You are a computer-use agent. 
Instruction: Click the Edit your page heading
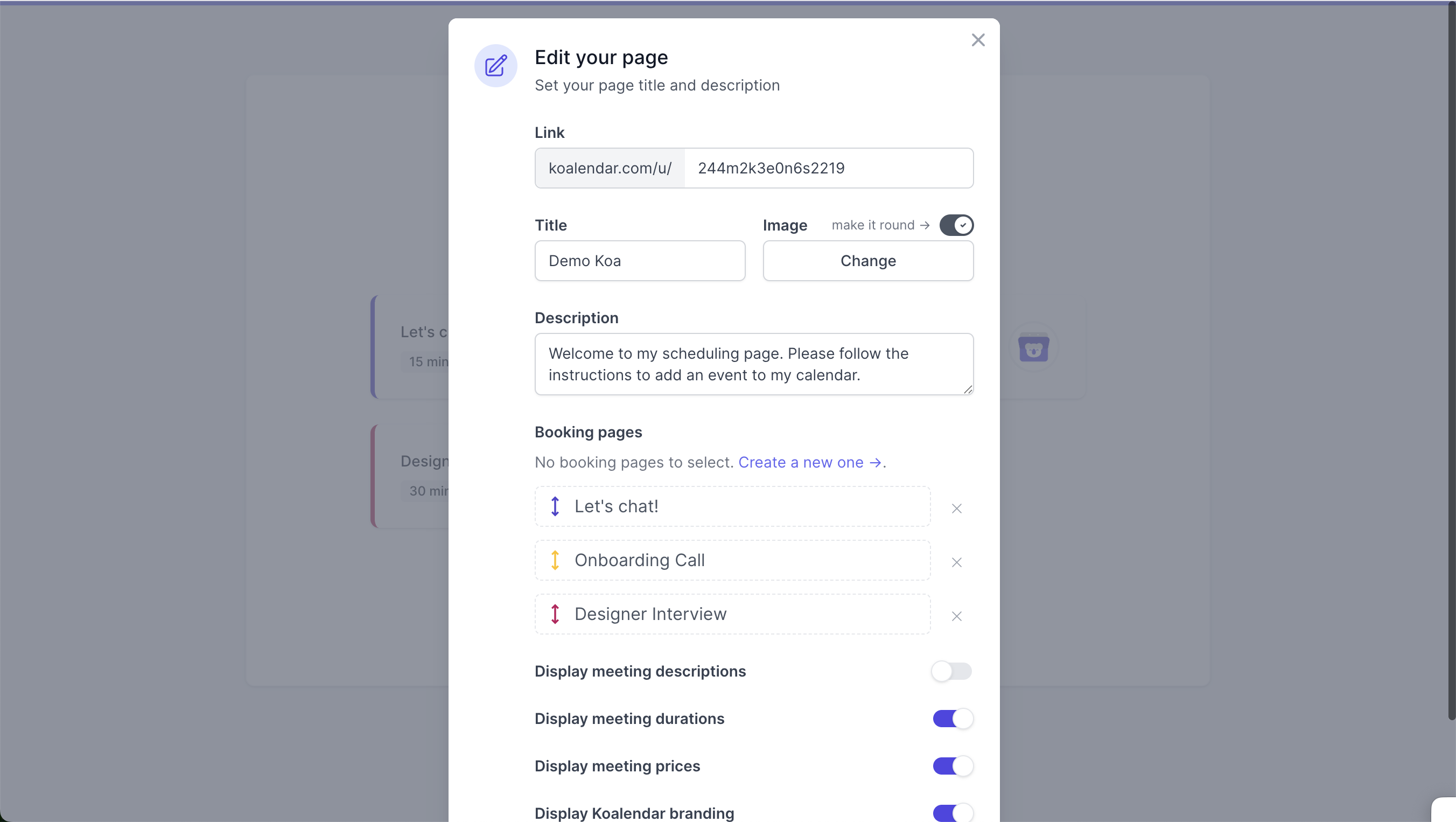tap(601, 57)
